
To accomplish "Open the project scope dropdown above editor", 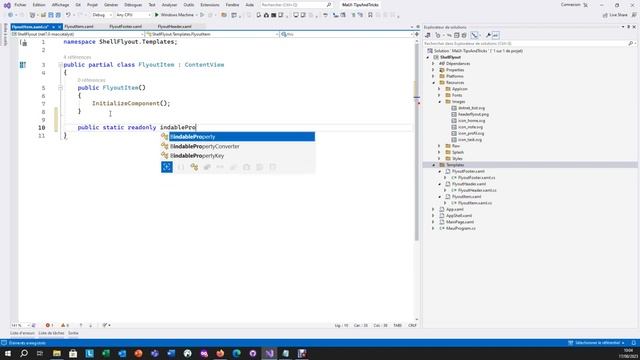I will click(x=78, y=34).
